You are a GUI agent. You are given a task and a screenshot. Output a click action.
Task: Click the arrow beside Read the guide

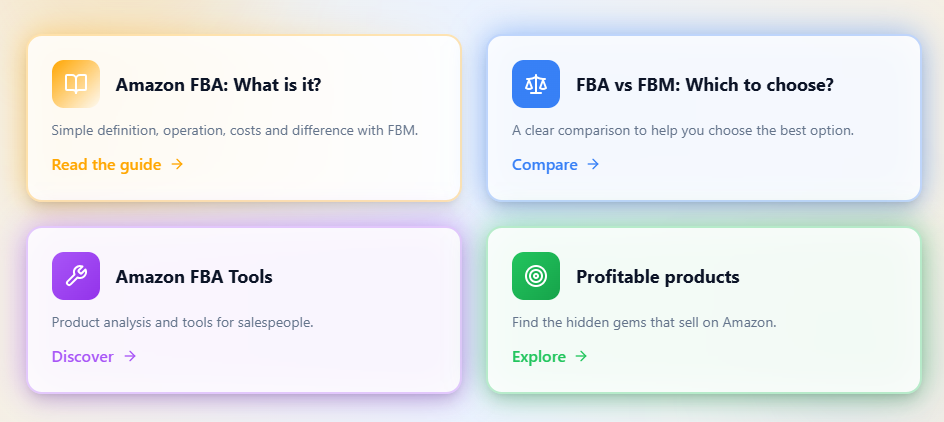(177, 165)
